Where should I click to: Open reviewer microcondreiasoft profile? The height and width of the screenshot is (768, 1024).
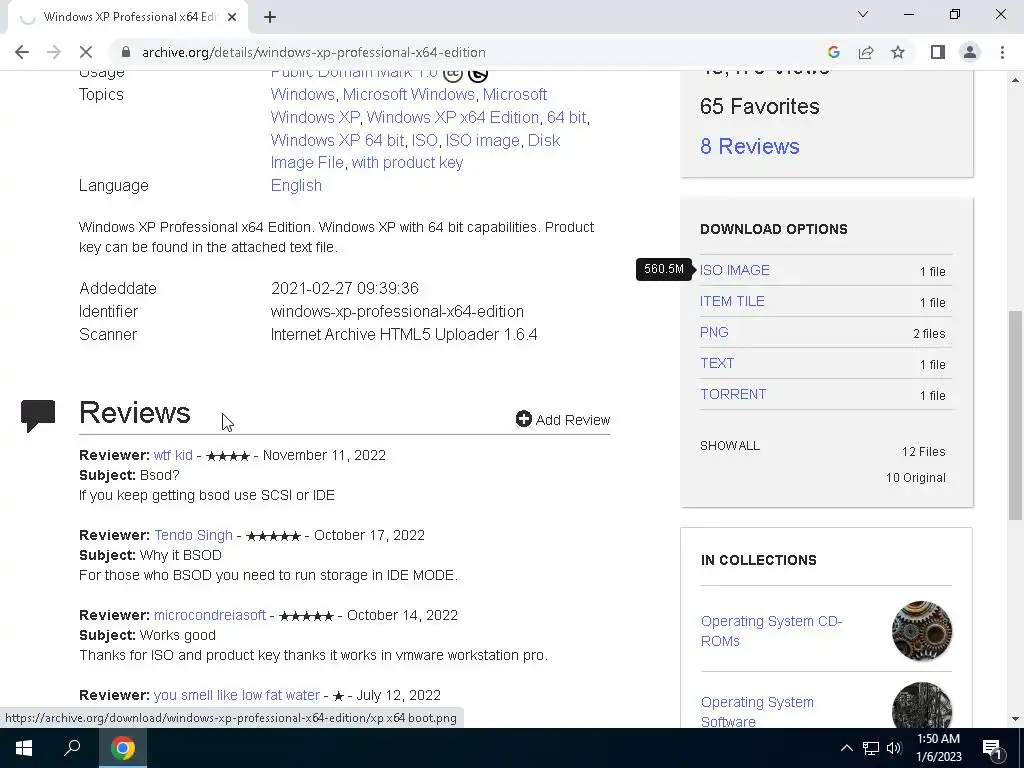pos(210,615)
